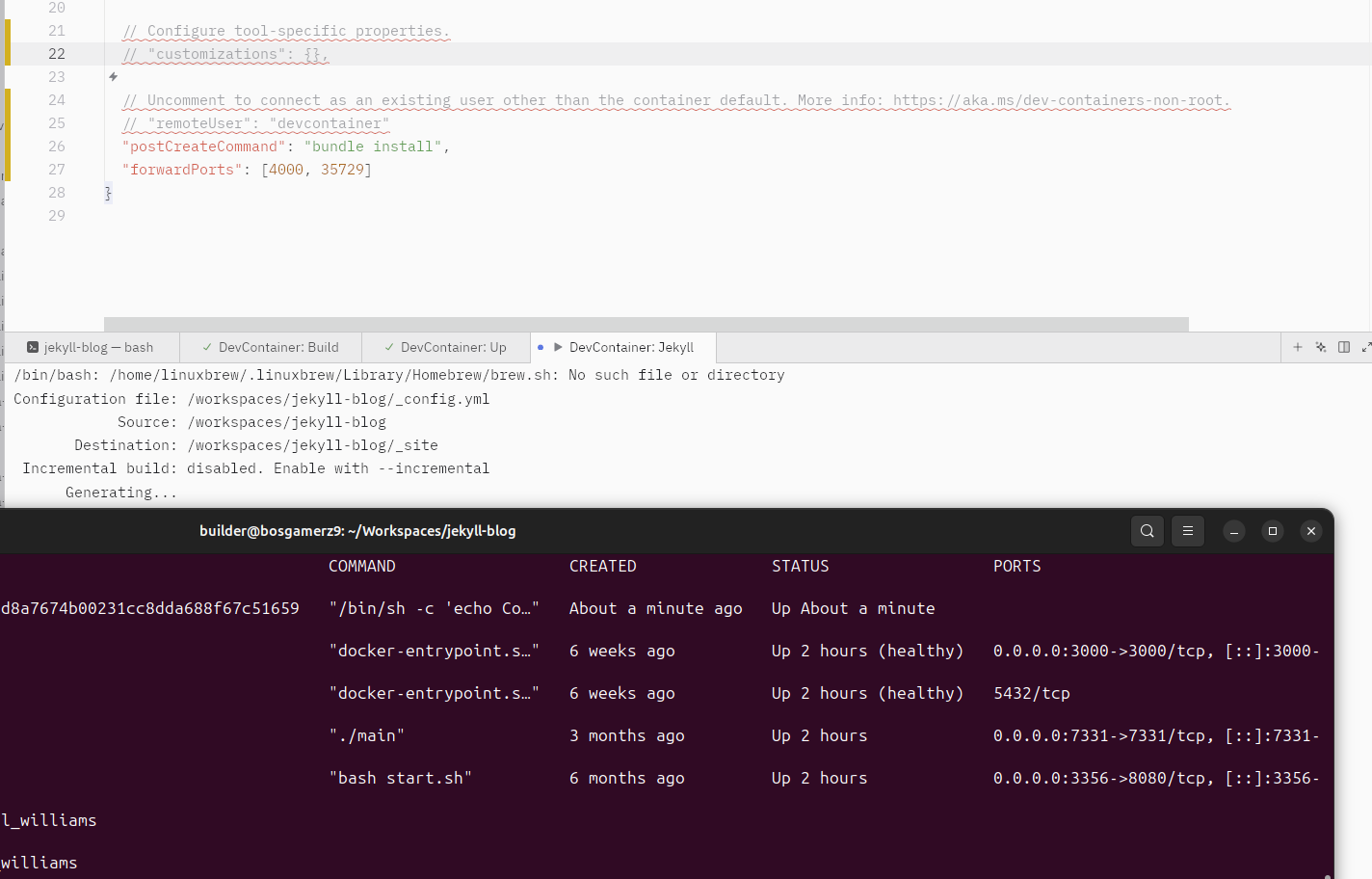Click the "customizations" commented line
Screen dimensions: 1372x879
[225, 54]
